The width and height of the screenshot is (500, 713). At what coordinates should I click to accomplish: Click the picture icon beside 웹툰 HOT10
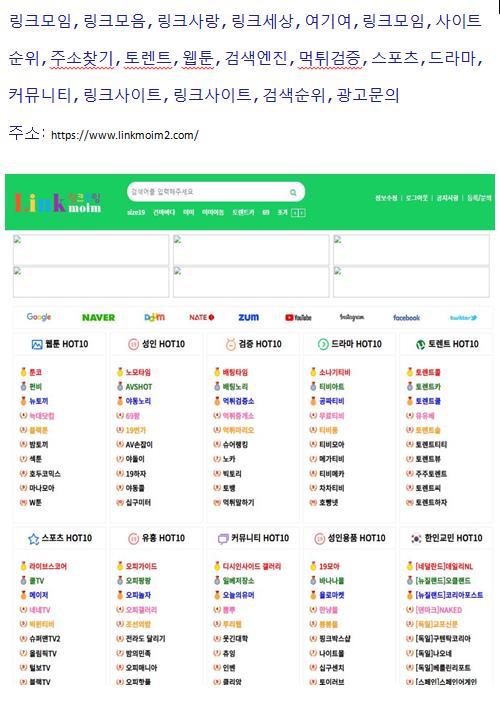point(37,344)
